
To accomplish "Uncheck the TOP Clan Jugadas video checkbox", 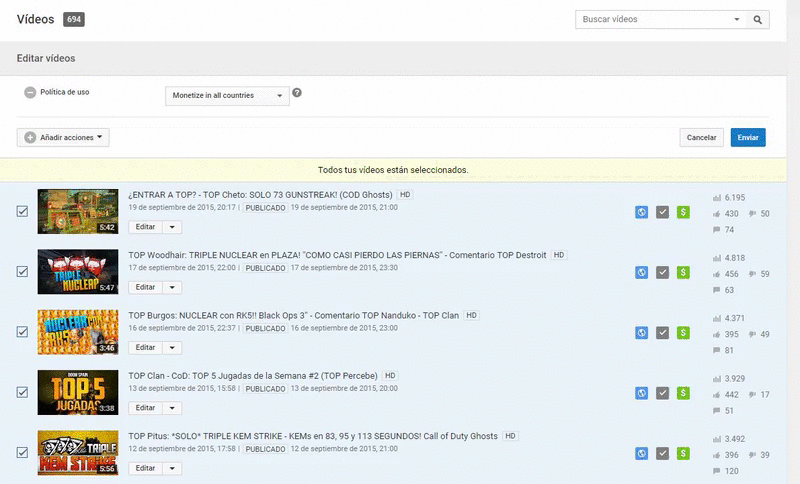I will click(22, 392).
